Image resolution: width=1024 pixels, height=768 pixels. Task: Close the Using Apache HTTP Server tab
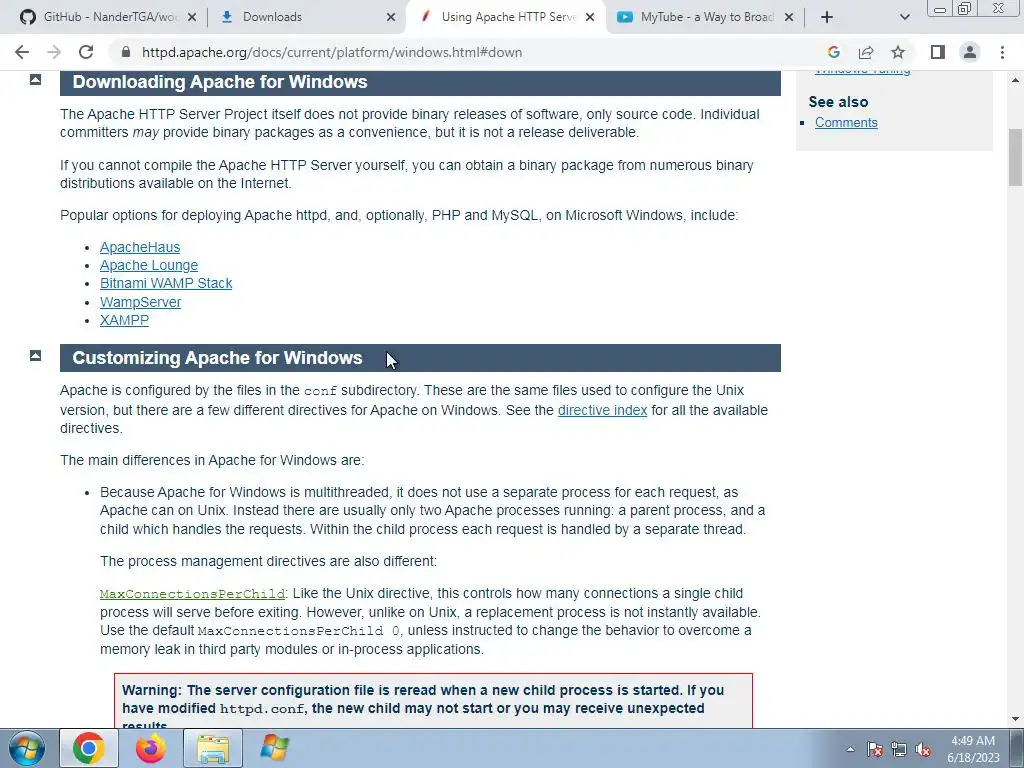coord(590,18)
